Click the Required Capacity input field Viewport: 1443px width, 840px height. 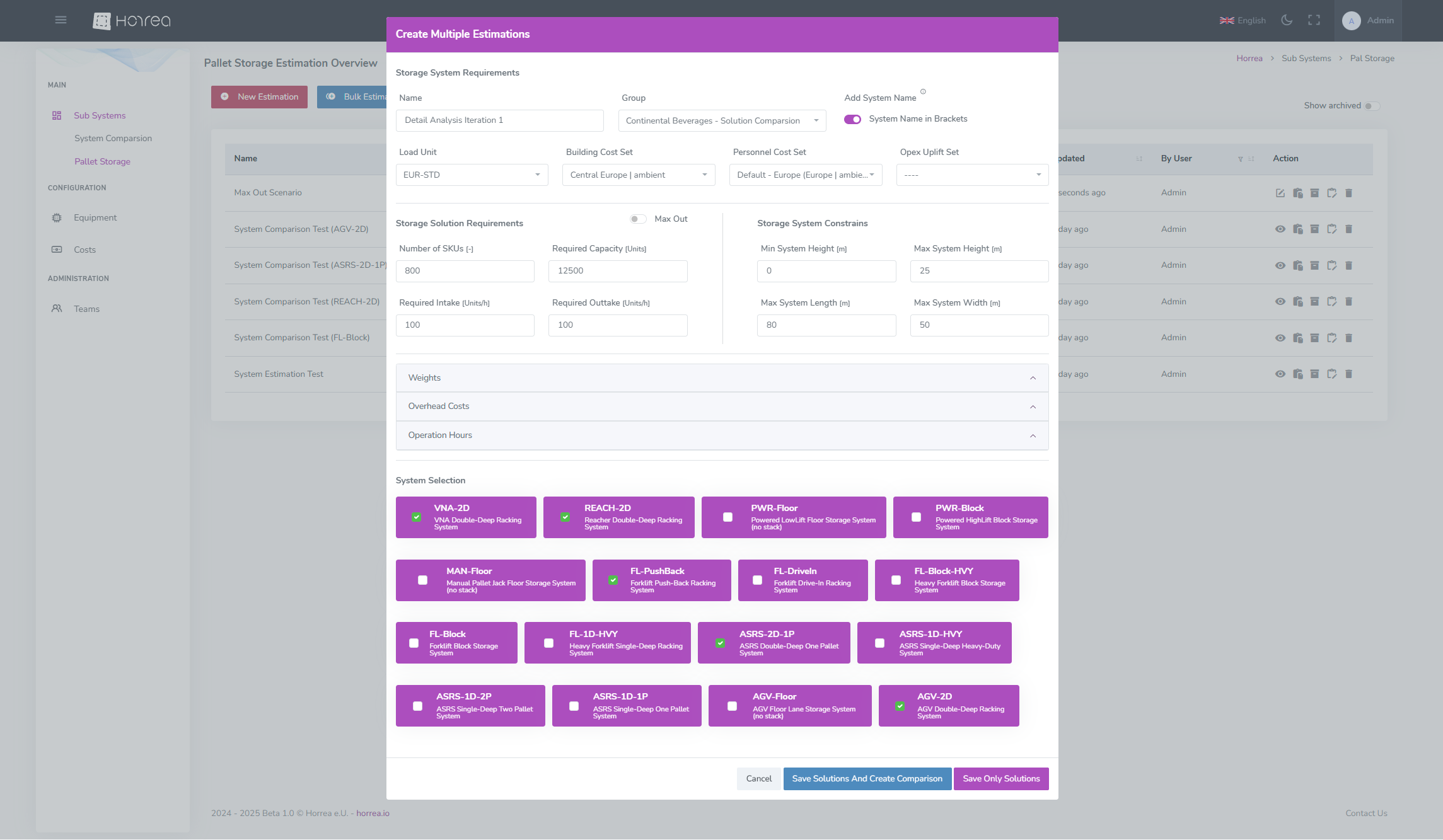point(618,271)
